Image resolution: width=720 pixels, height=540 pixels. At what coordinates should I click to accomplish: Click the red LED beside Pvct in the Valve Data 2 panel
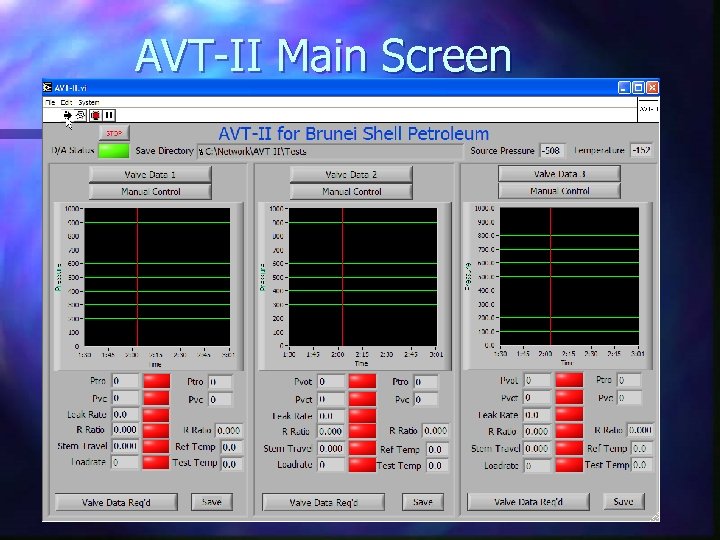(362, 399)
